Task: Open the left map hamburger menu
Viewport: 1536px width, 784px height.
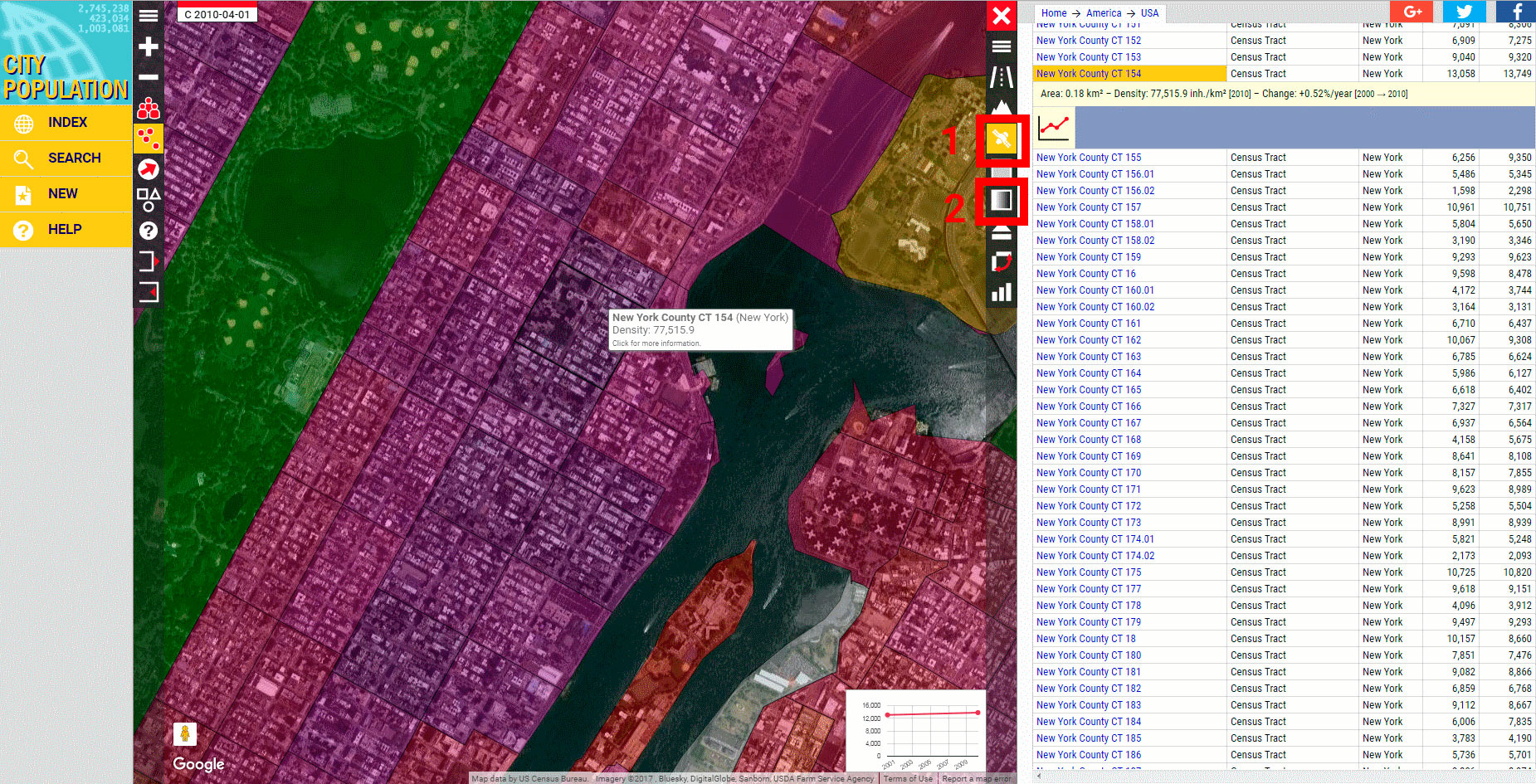Action: [x=149, y=16]
